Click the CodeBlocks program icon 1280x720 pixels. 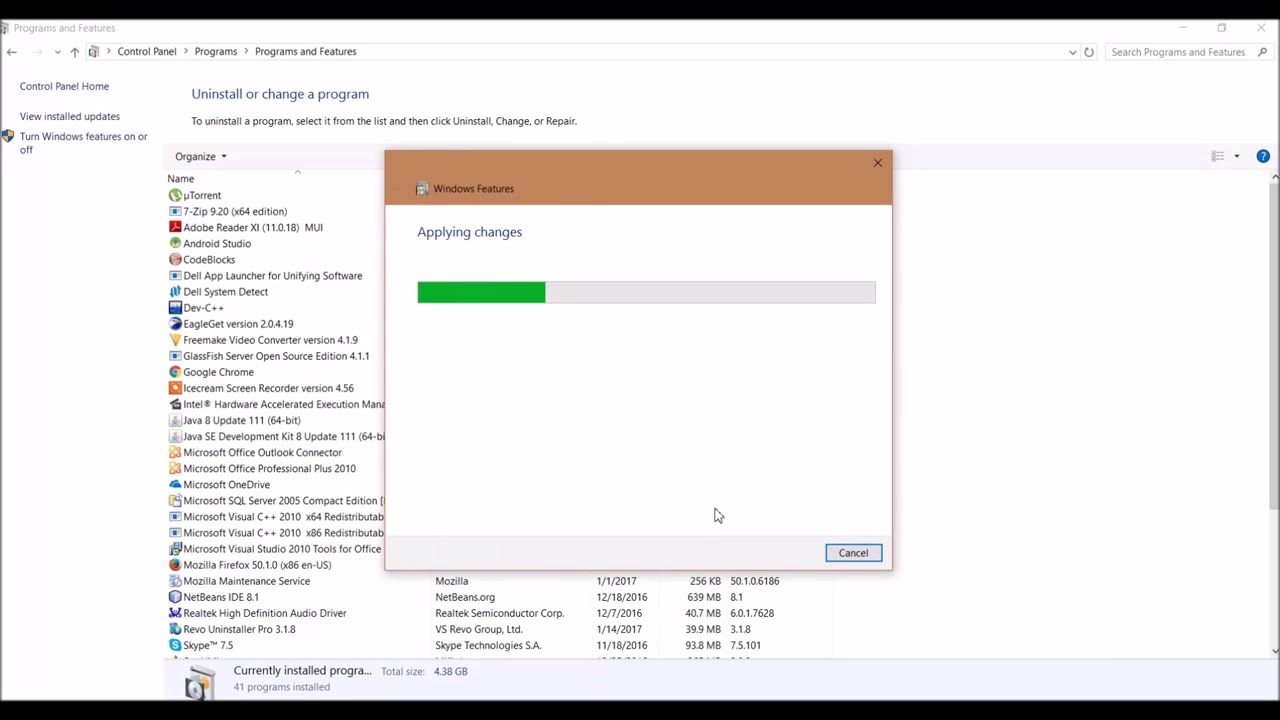click(x=175, y=259)
